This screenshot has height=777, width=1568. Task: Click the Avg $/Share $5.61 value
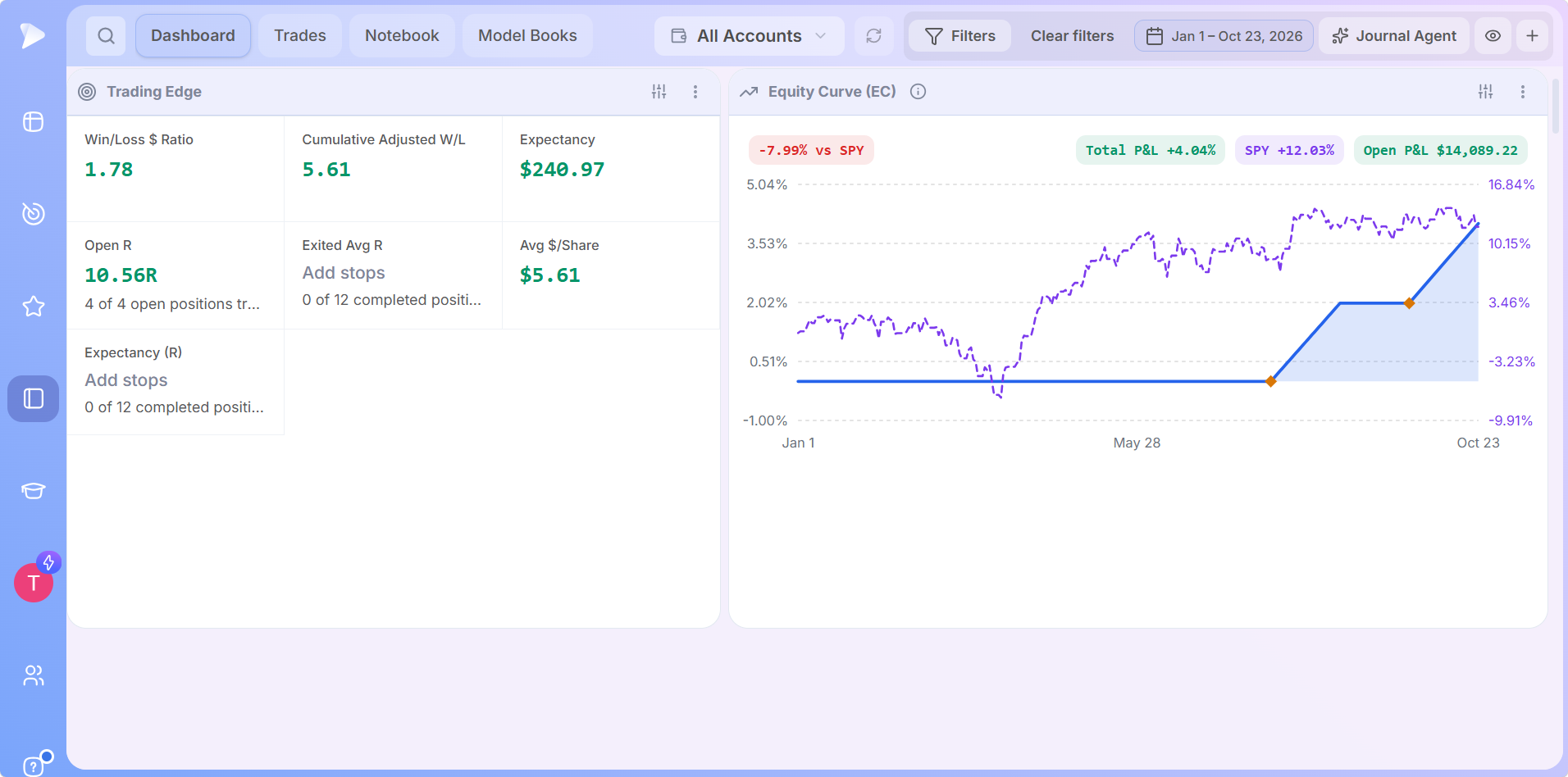(x=549, y=275)
